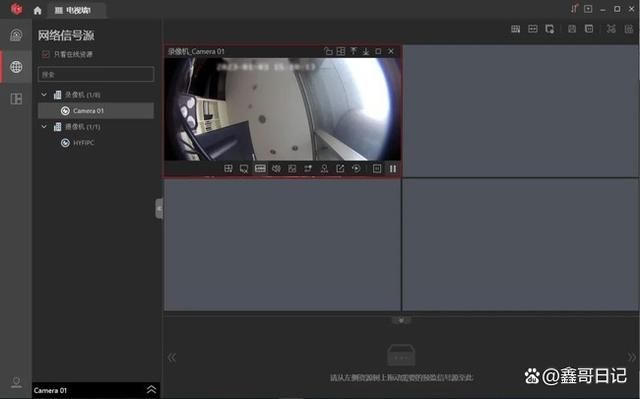Select the 摄像机 device group row
Image resolution: width=640 pixels, height=399 pixels.
[96, 126]
